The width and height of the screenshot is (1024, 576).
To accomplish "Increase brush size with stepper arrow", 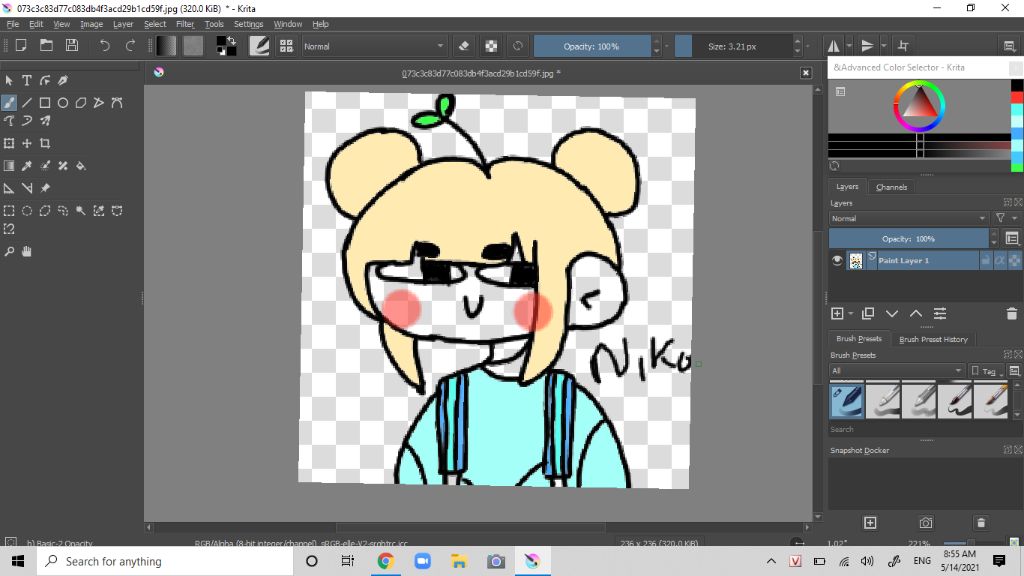I will [x=797, y=41].
